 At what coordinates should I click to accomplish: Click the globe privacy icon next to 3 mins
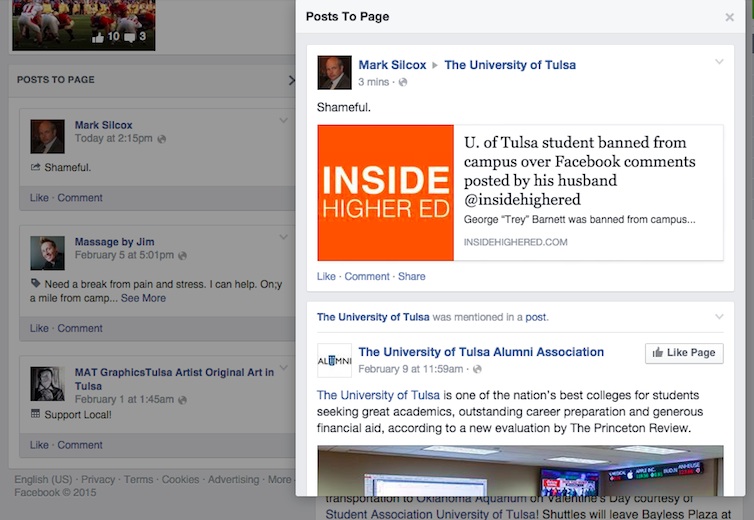(x=403, y=82)
